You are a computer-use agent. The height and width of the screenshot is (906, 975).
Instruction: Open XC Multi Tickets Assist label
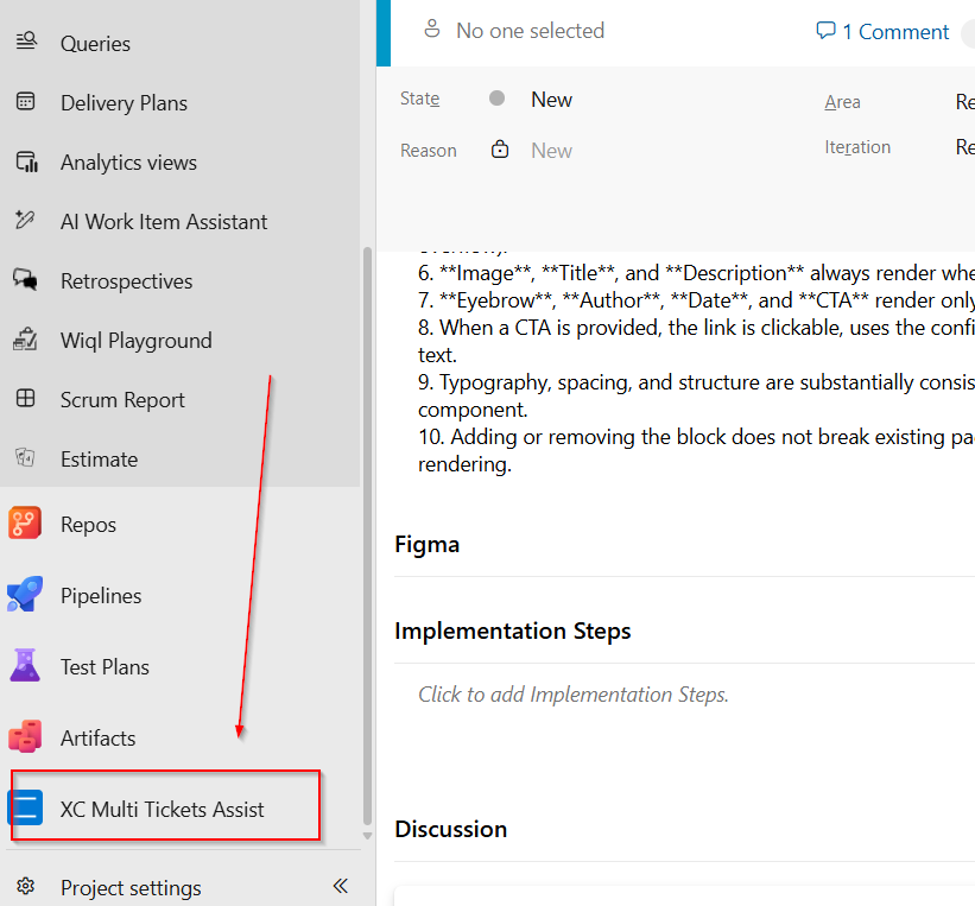point(162,809)
